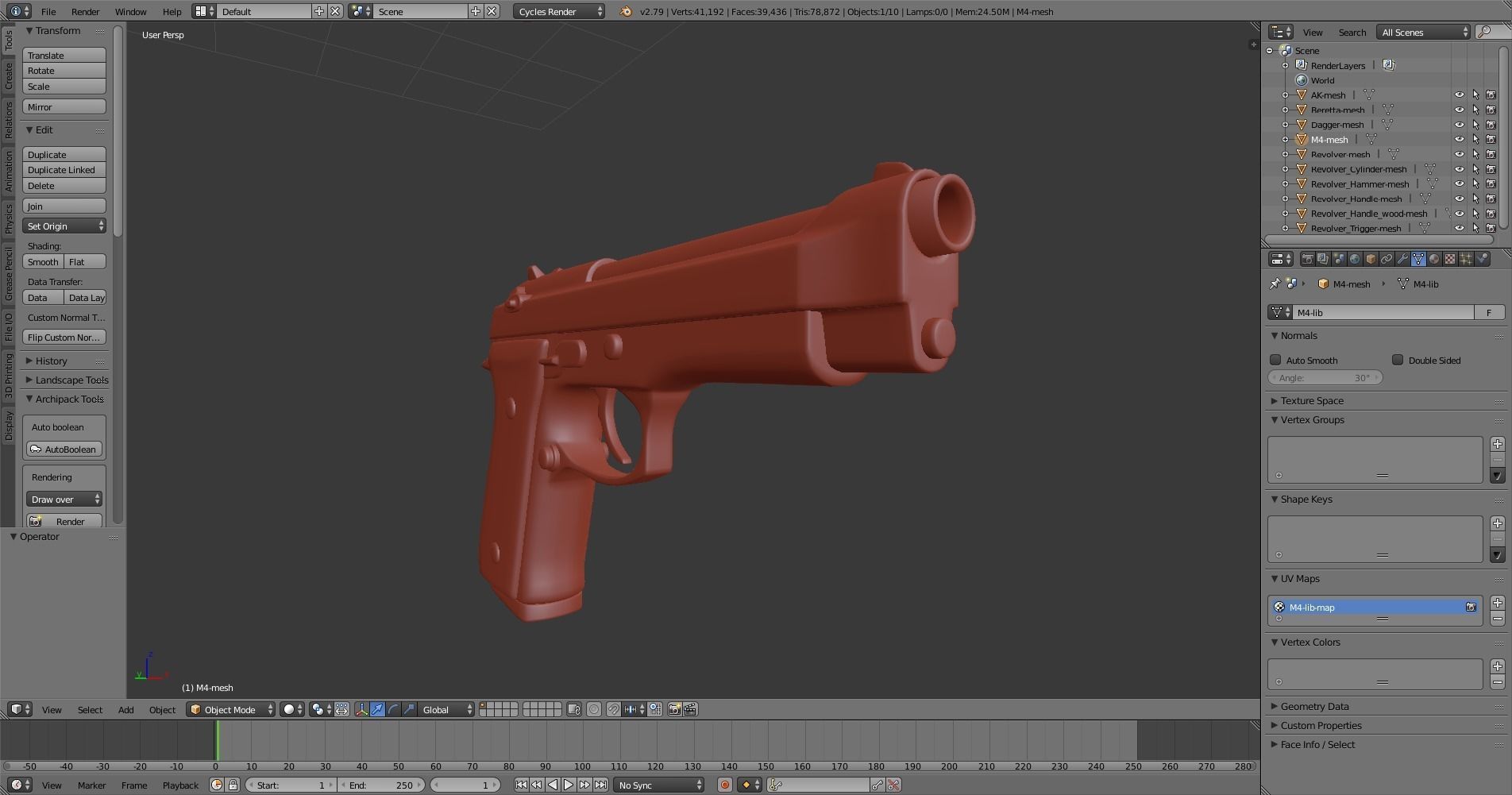Toggle visibility of Revolver-mesh in the outliner
Screen dimensions: 1512x795
1460,154
